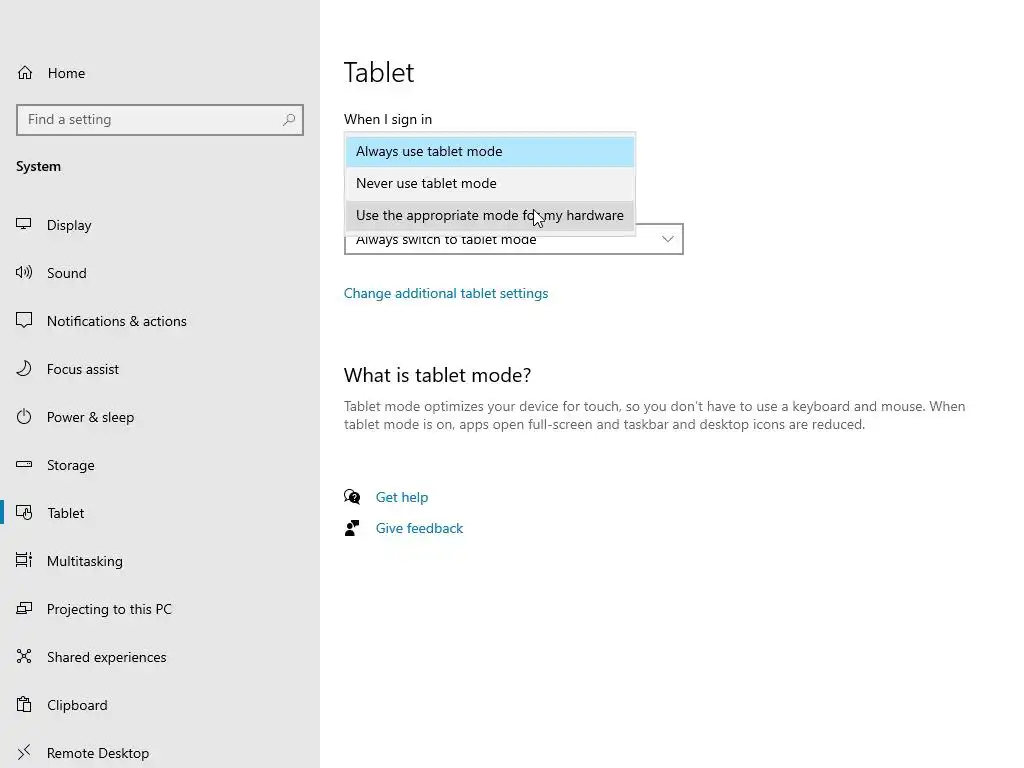Open the Clipboard settings page
The height and width of the screenshot is (768, 1024).
click(x=77, y=705)
